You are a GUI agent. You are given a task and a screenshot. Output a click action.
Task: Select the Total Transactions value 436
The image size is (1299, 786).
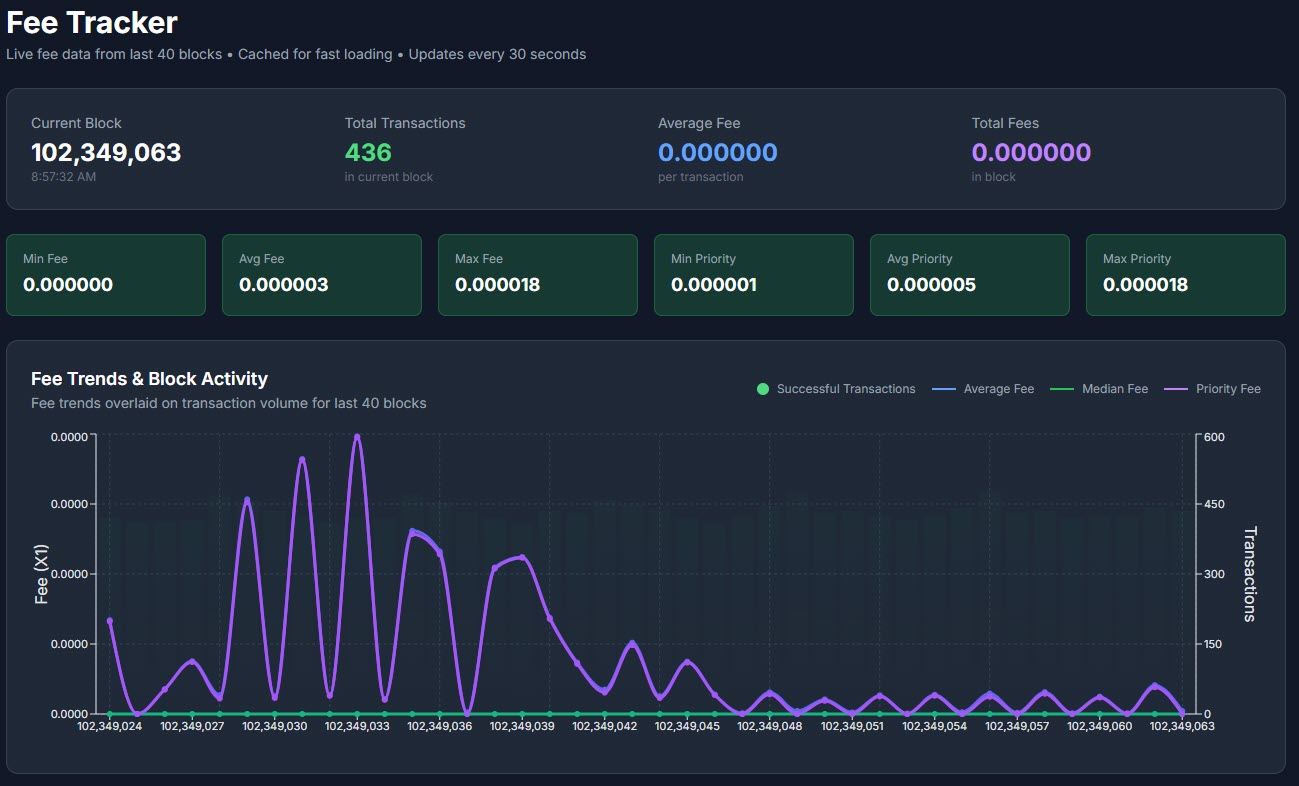tap(368, 152)
